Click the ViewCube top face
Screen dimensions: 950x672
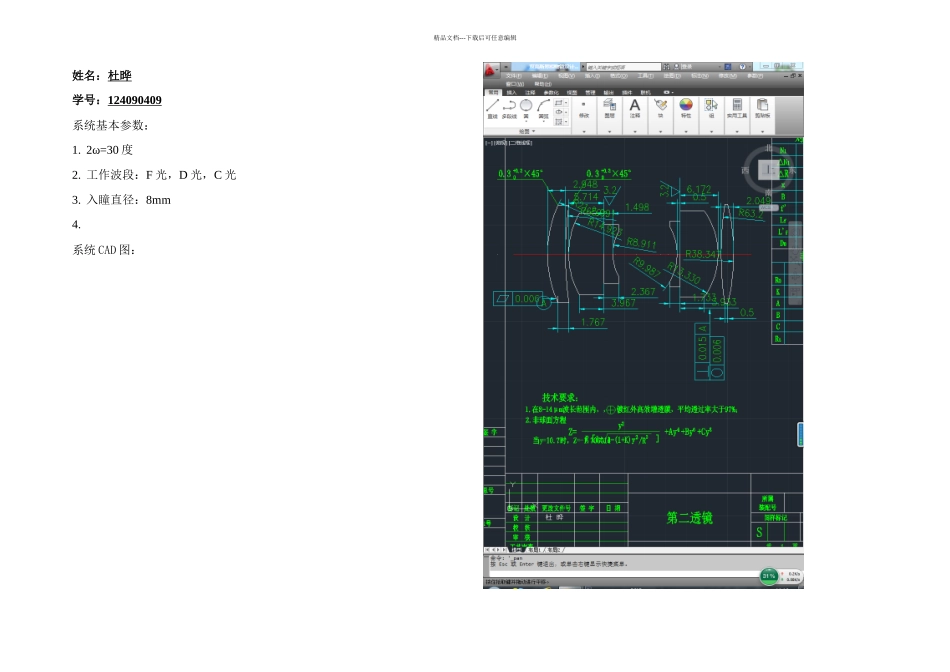click(x=768, y=170)
